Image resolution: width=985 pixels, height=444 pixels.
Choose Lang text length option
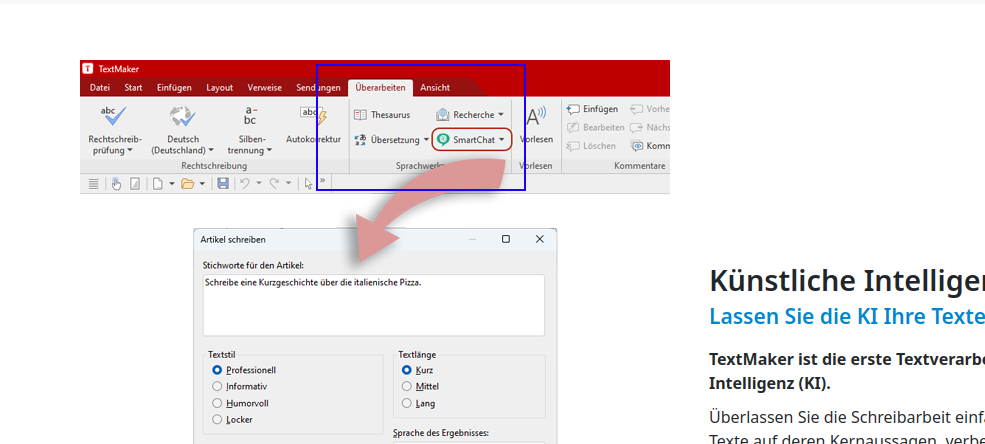coord(406,403)
